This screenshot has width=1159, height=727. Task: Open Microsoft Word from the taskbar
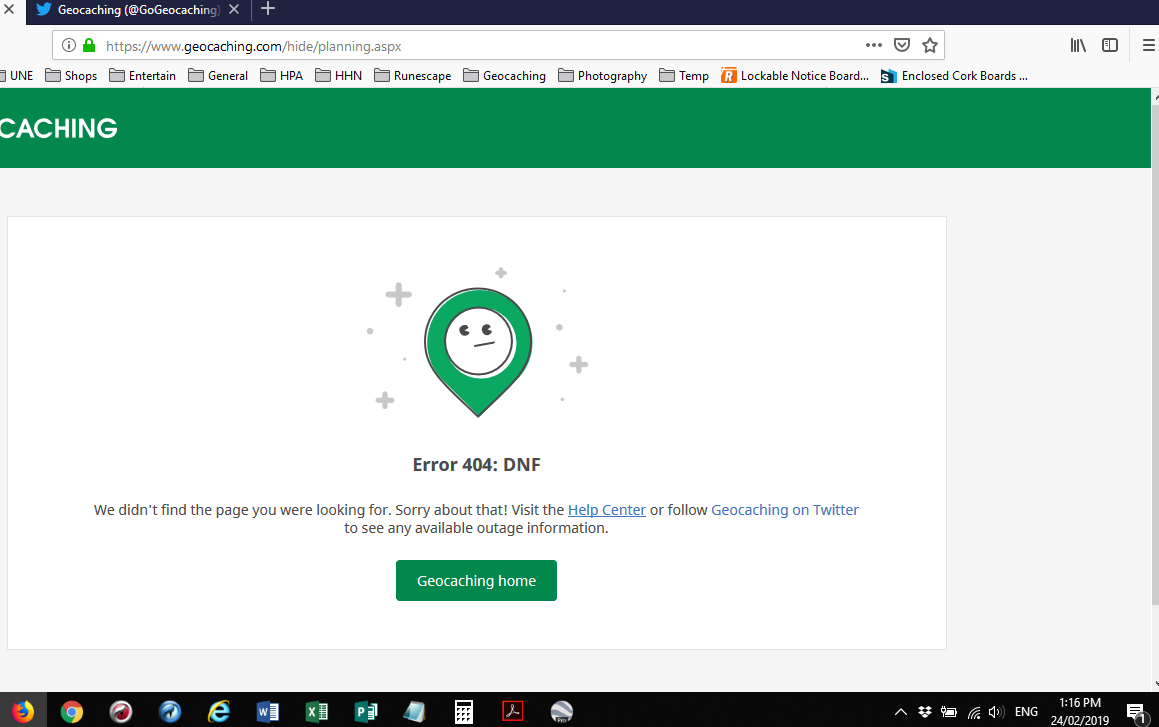pyautogui.click(x=267, y=711)
